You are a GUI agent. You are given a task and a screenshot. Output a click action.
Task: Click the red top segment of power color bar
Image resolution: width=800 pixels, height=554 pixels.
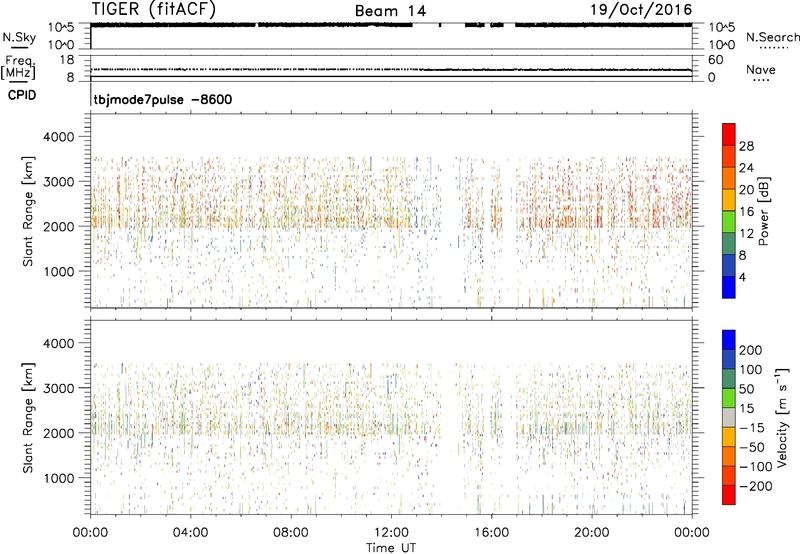(729, 134)
